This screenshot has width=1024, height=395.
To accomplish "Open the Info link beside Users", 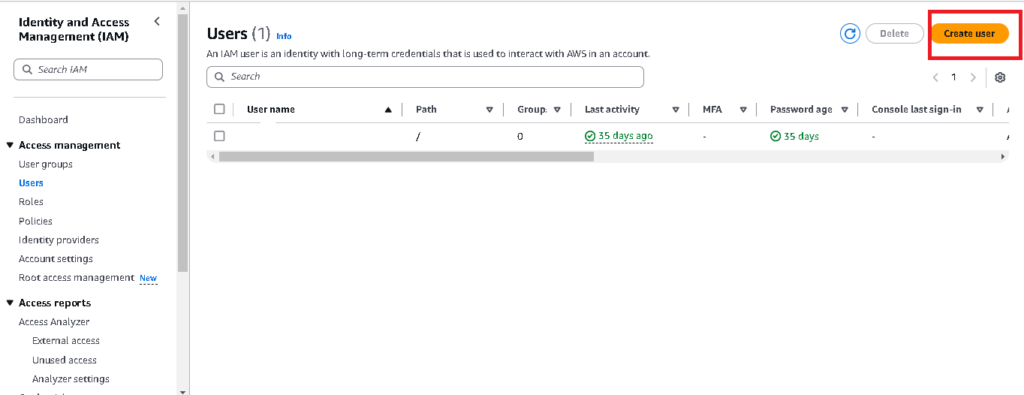I will (x=284, y=36).
